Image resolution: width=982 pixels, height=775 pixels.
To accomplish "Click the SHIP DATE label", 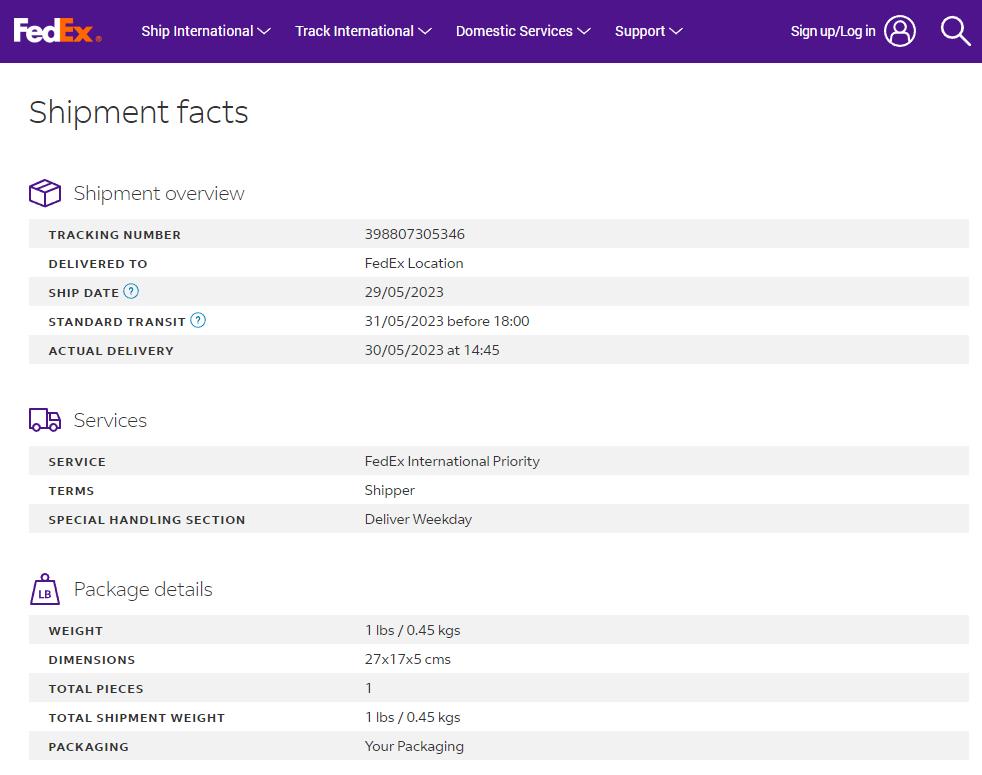I will [84, 293].
